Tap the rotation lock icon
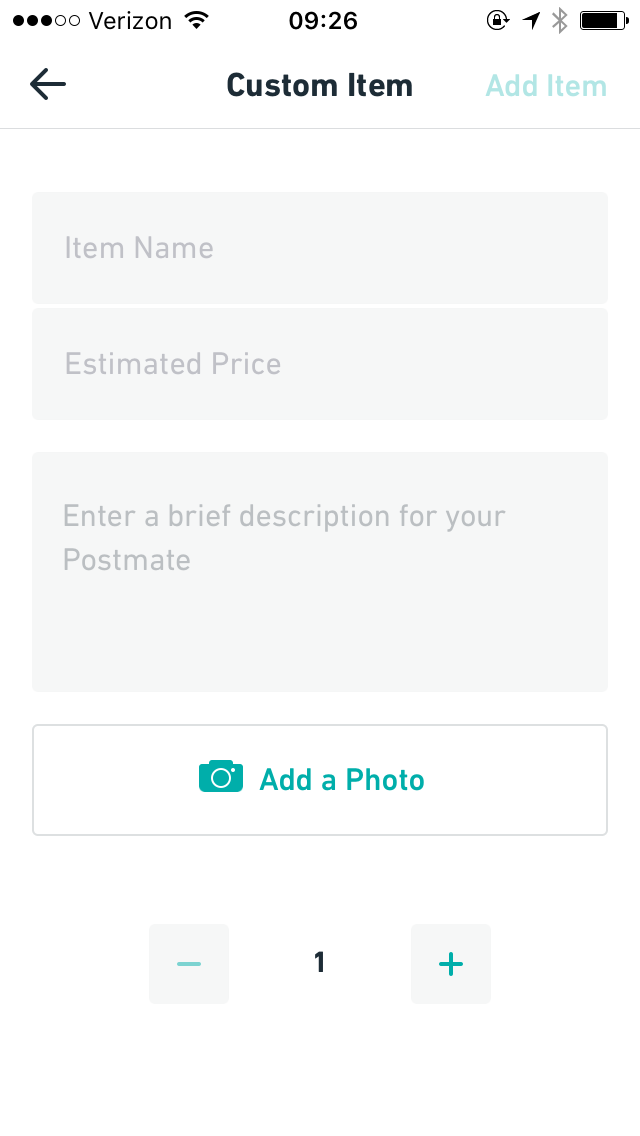Screen dimensions: 640x1136 click(497, 20)
